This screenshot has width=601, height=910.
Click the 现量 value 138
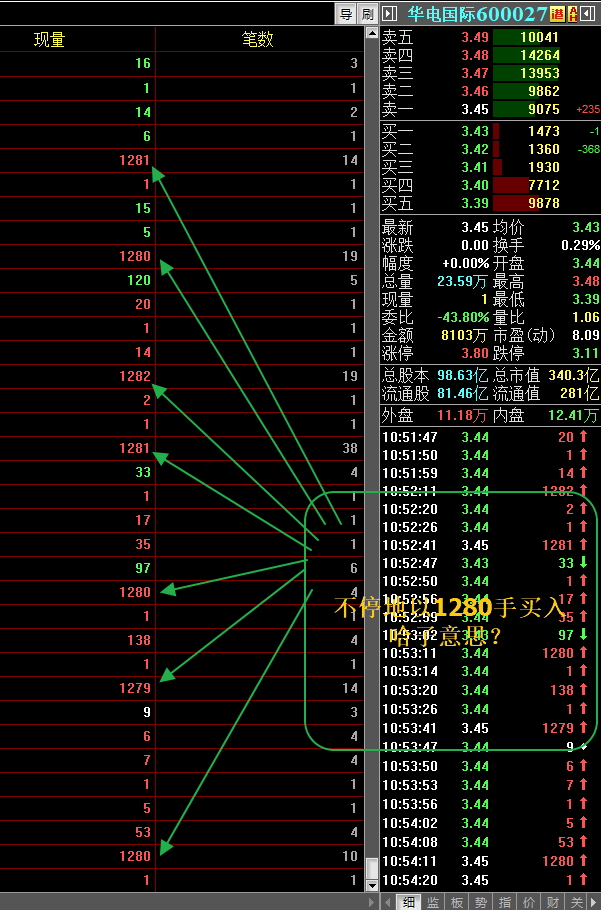[x=139, y=640]
